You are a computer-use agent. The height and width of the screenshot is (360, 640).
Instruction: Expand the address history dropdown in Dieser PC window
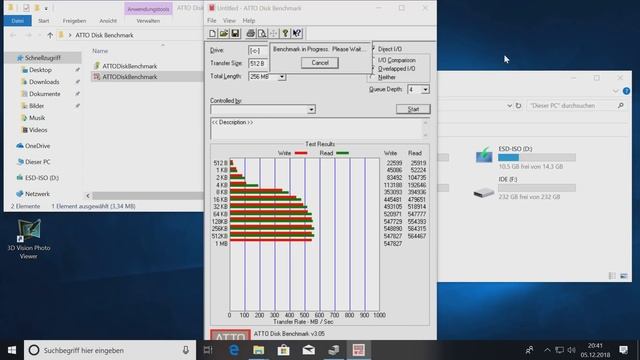point(509,105)
